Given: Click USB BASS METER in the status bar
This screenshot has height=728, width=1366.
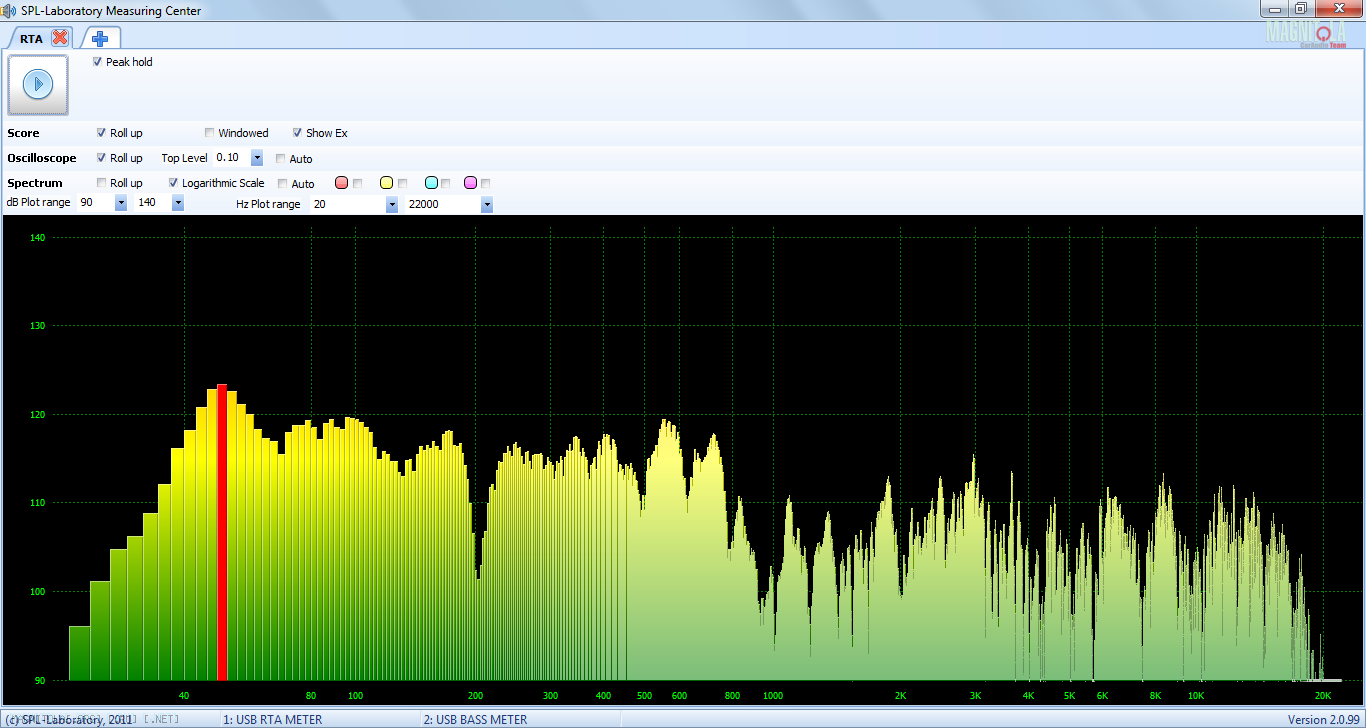Looking at the screenshot, I should point(475,719).
